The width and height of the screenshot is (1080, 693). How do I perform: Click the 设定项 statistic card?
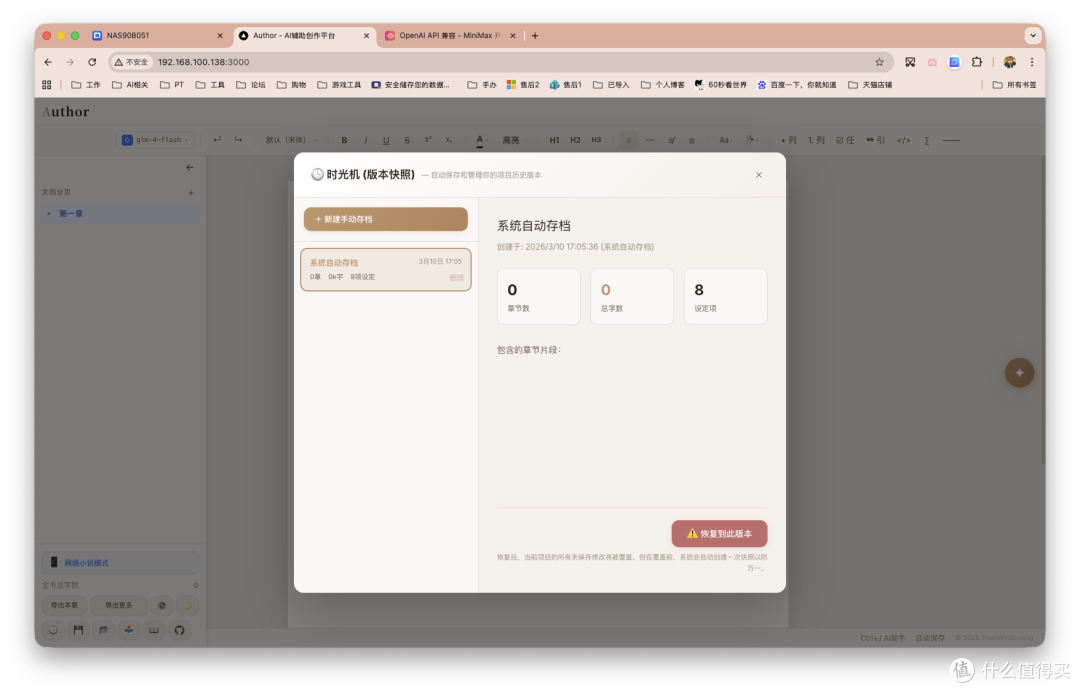pyautogui.click(x=725, y=296)
